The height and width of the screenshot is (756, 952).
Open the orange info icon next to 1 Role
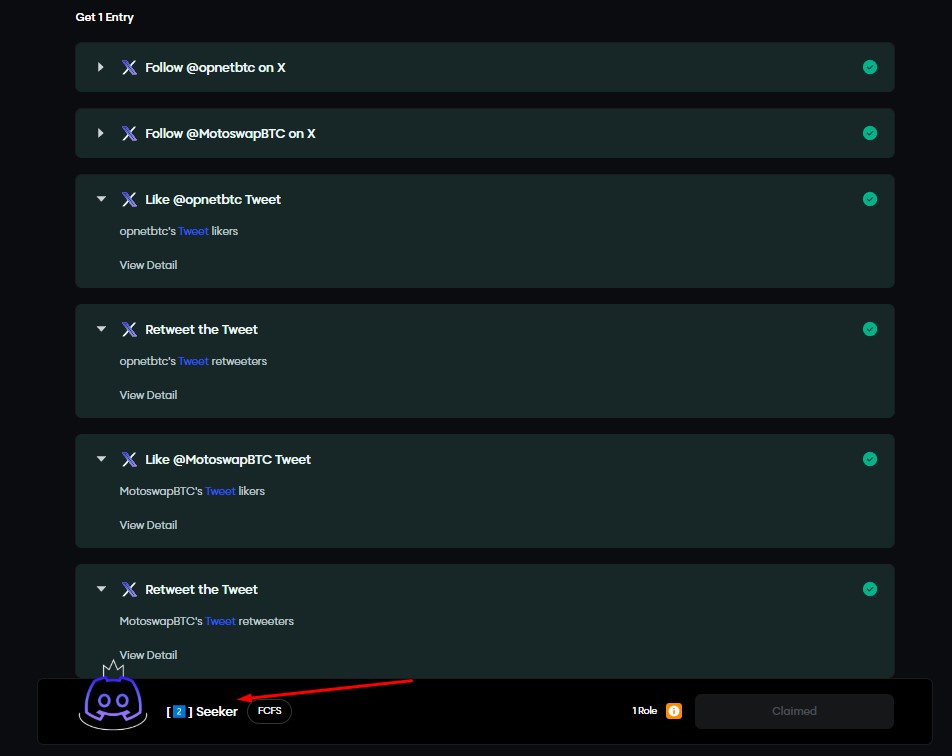(674, 711)
